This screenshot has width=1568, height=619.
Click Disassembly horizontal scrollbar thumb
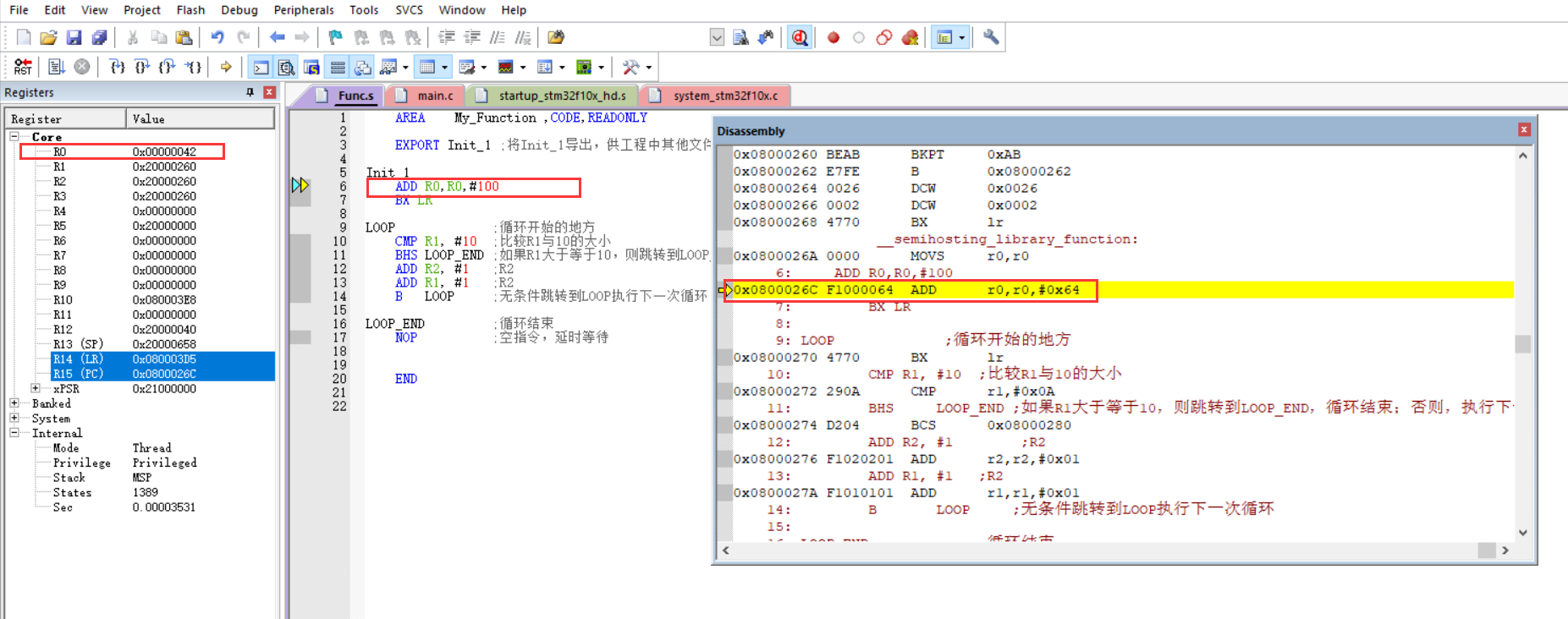coord(1486,550)
